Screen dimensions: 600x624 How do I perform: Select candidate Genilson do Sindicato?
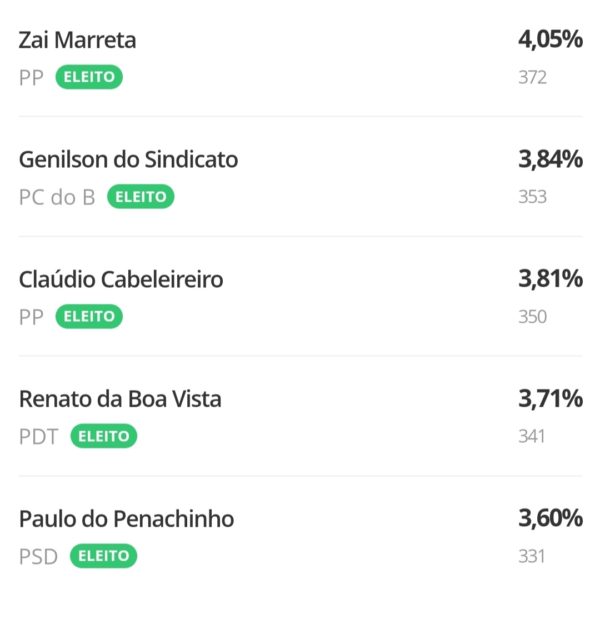[x=128, y=160]
